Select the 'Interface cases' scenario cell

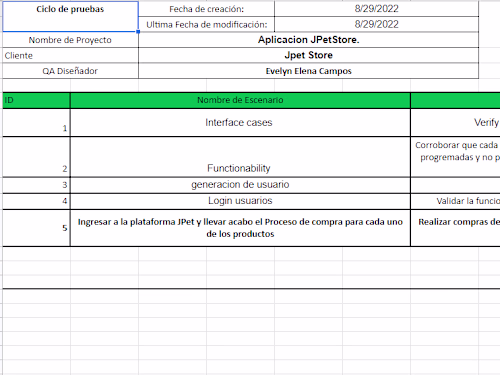[x=240, y=123]
